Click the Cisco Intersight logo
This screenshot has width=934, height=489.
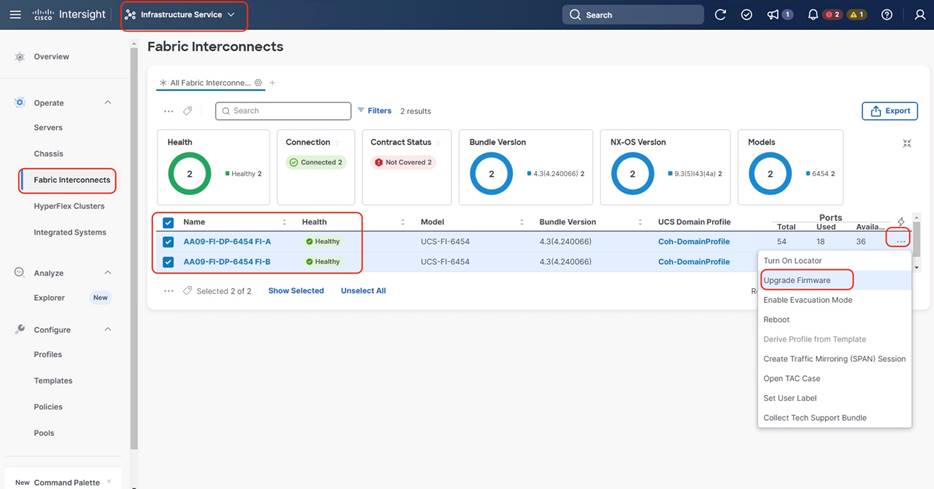pos(69,14)
